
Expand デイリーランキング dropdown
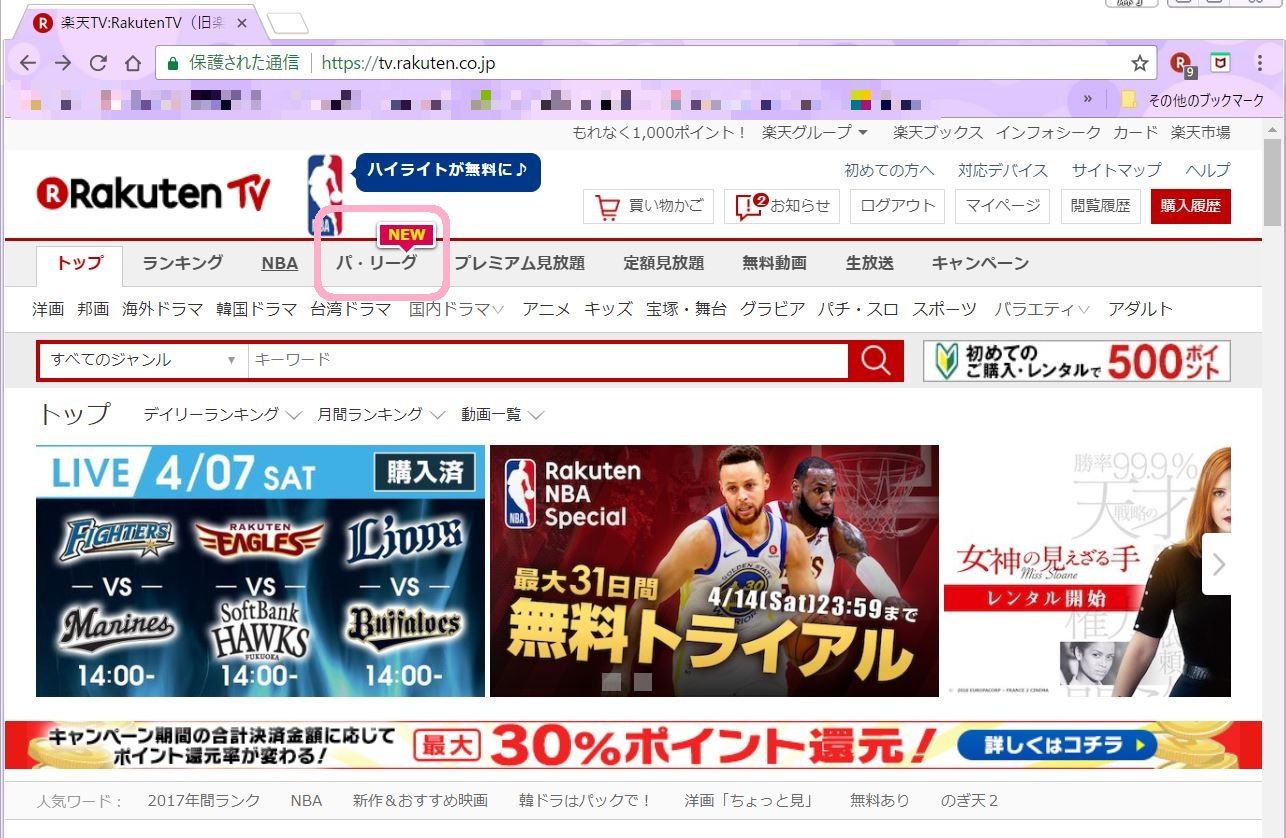pyautogui.click(x=222, y=414)
